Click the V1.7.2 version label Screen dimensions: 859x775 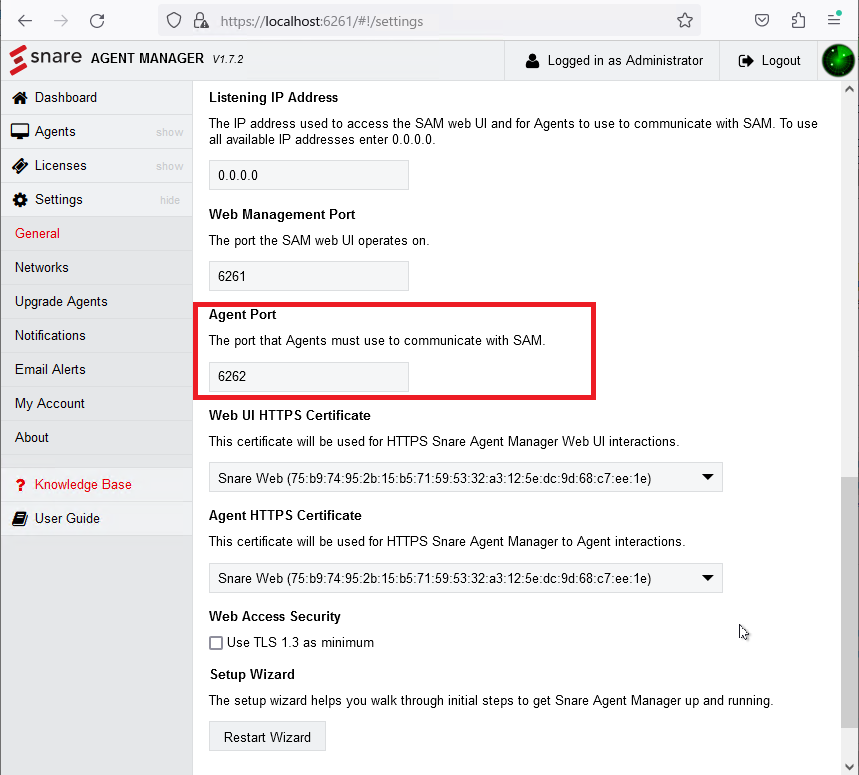(228, 59)
